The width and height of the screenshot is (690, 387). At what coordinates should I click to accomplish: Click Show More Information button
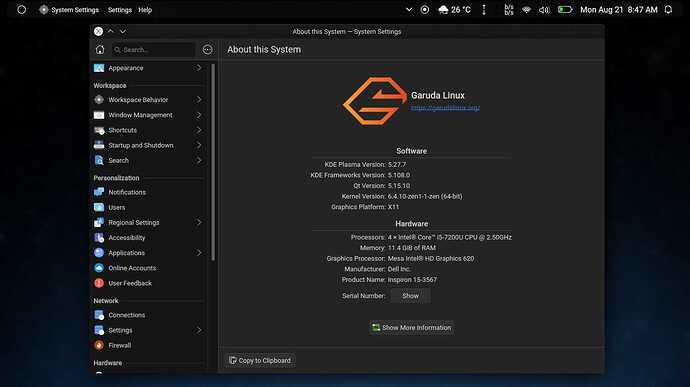click(411, 328)
